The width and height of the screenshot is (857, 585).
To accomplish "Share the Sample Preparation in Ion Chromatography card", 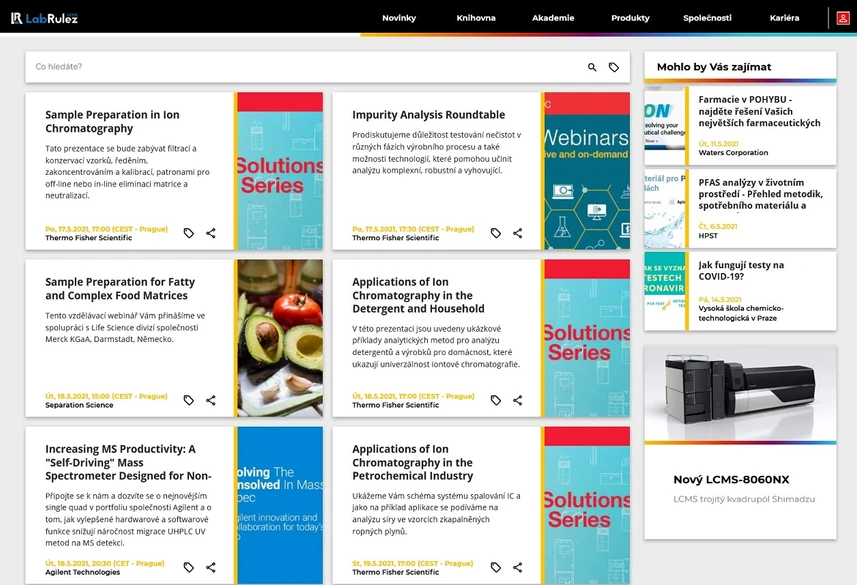I will (x=211, y=233).
